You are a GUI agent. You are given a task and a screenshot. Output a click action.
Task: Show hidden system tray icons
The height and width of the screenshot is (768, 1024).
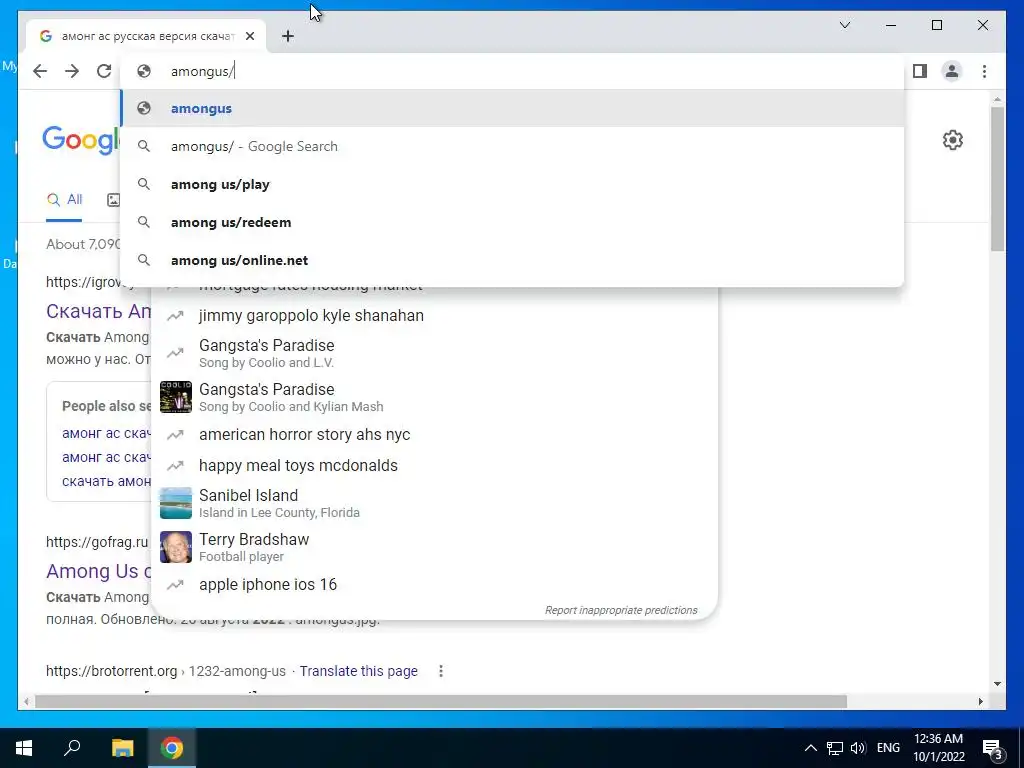pyautogui.click(x=810, y=748)
